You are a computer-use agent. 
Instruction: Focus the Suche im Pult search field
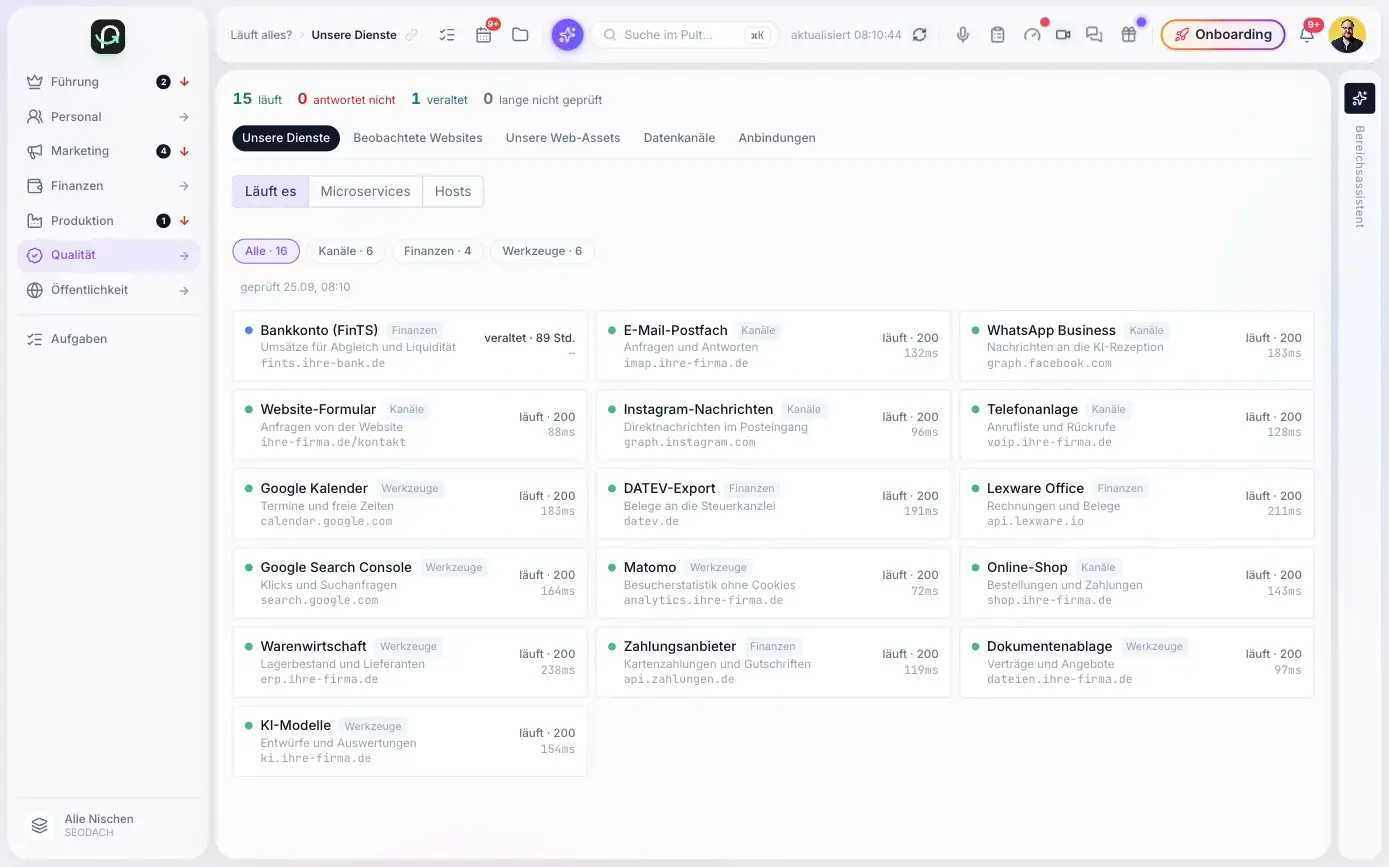[x=683, y=35]
